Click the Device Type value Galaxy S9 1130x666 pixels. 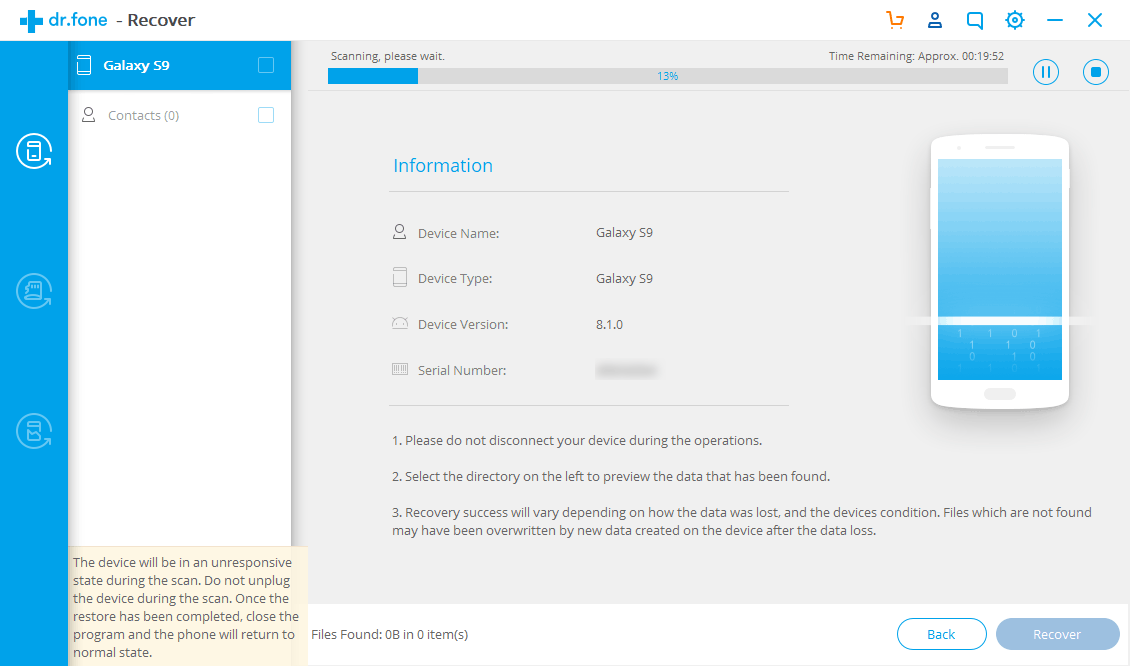[x=624, y=279]
